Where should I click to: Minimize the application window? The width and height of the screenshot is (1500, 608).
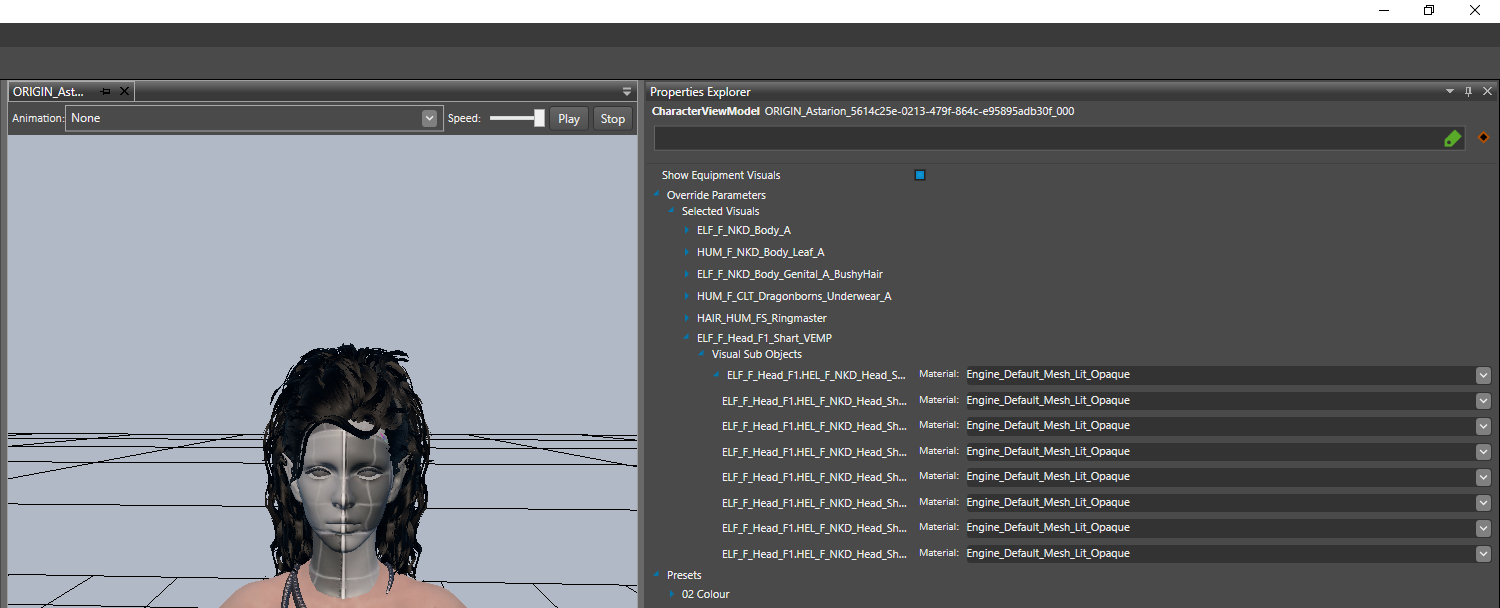1384,10
